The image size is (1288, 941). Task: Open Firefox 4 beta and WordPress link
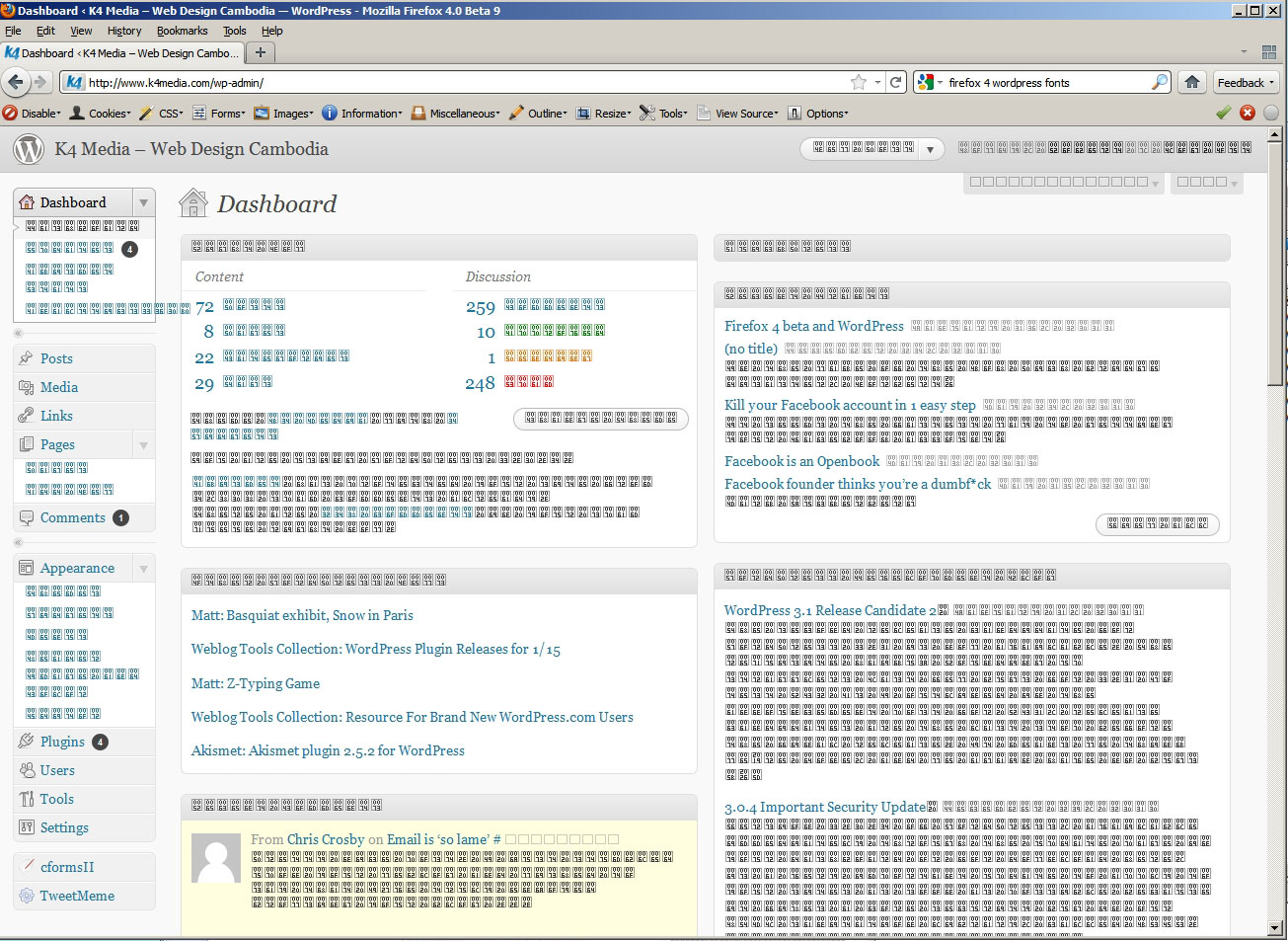click(814, 326)
